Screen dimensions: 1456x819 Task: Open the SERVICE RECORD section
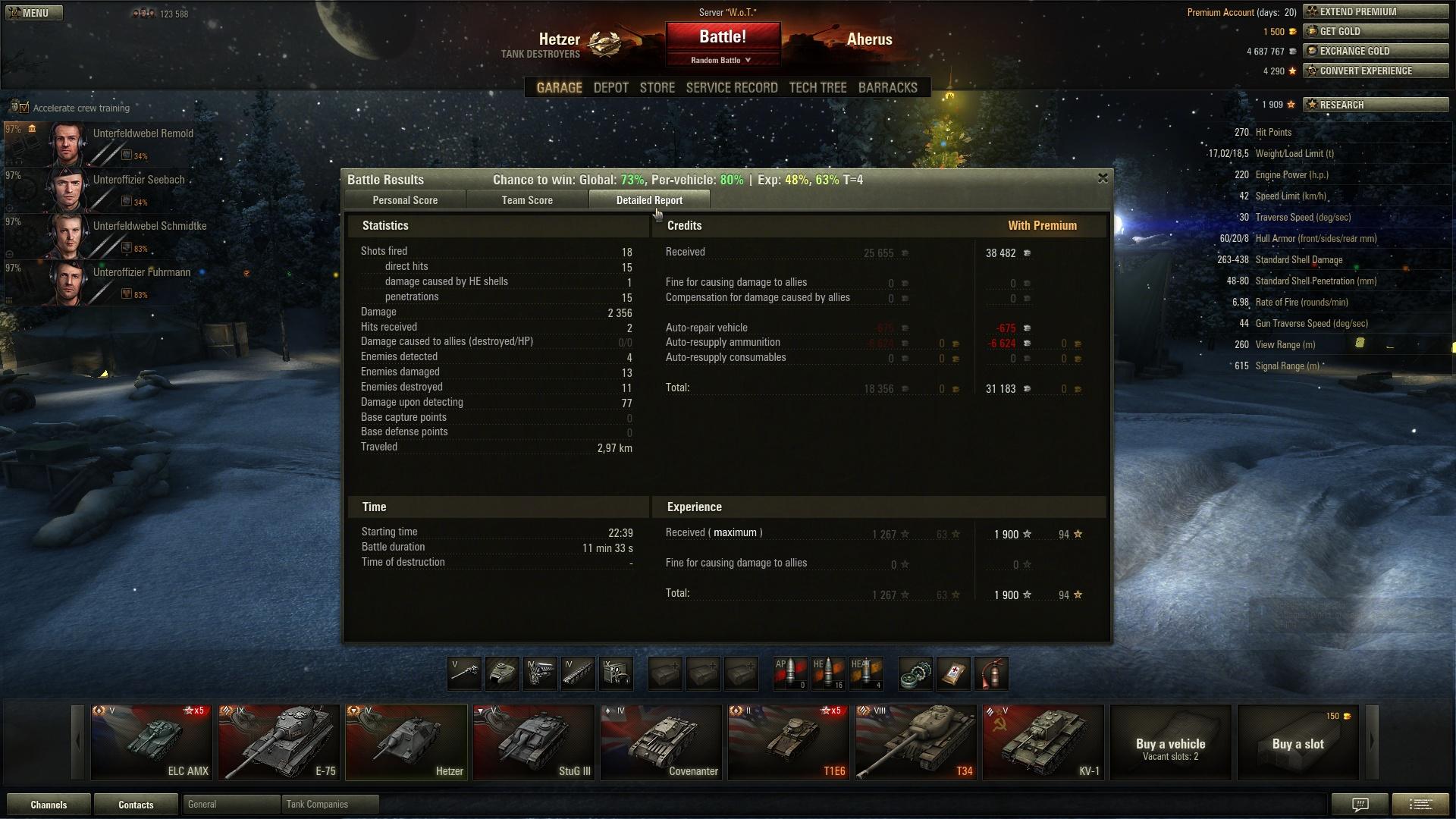[x=732, y=88]
